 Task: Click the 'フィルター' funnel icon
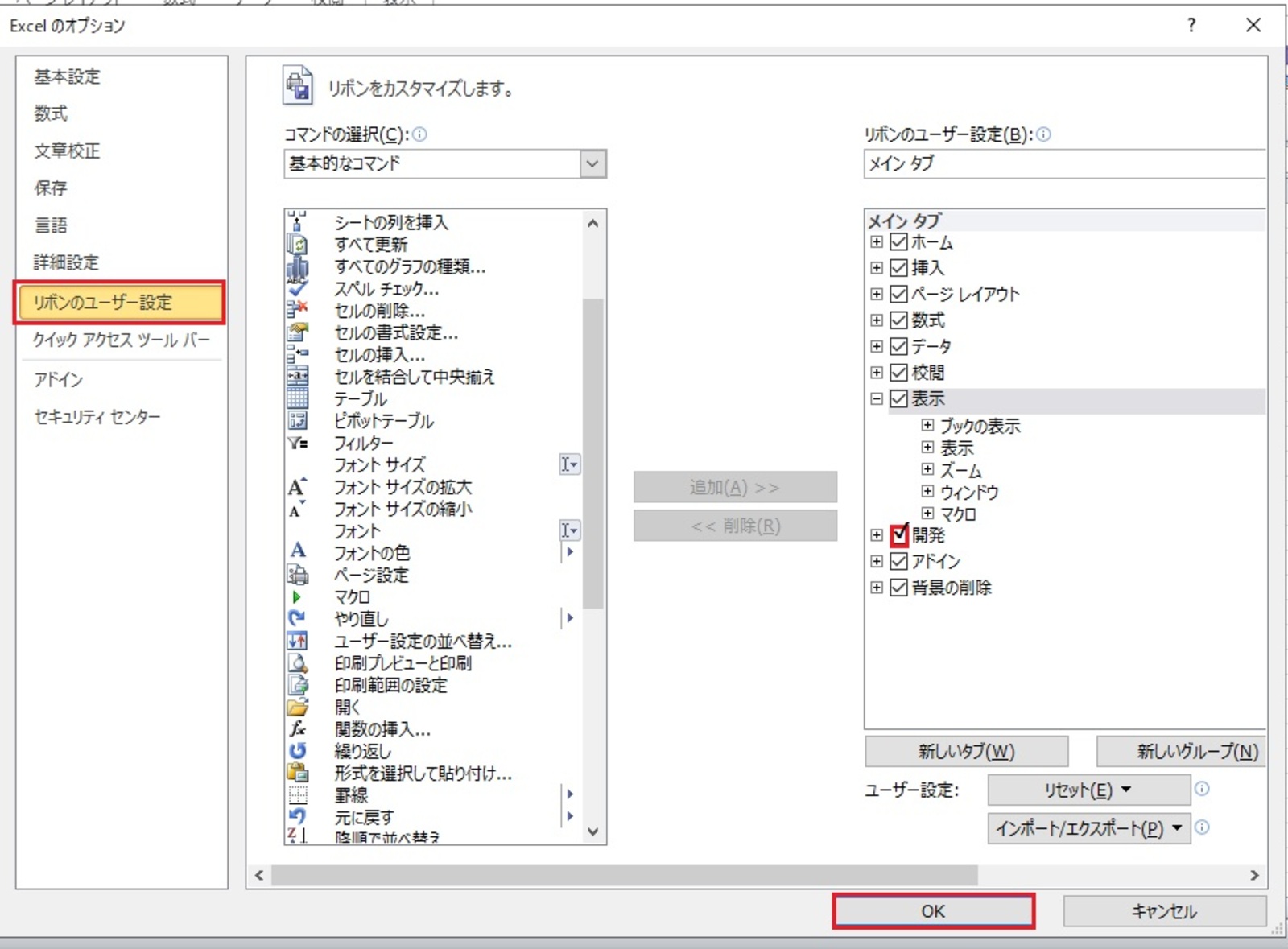(x=298, y=443)
